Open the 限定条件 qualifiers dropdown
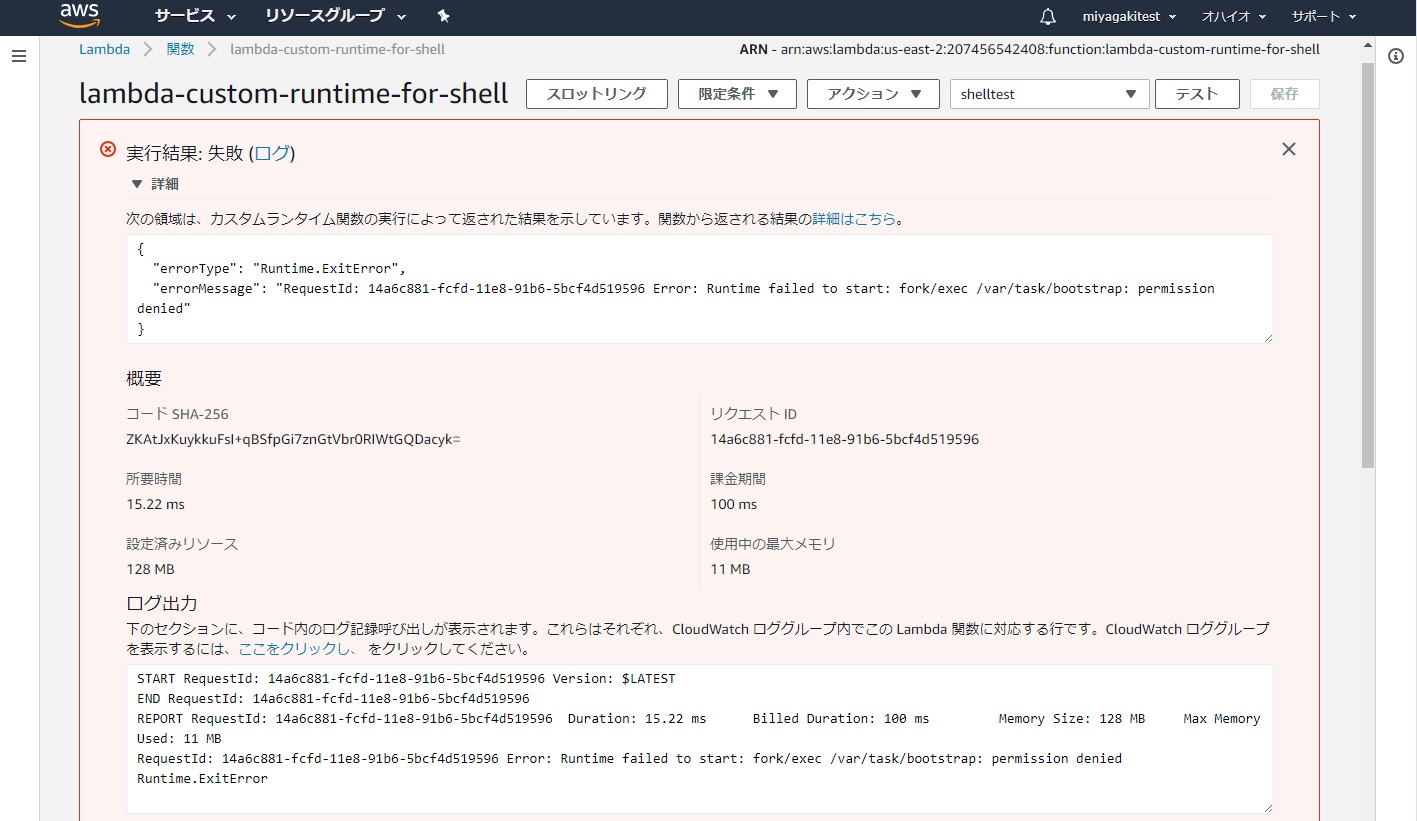1417x821 pixels. (x=737, y=94)
